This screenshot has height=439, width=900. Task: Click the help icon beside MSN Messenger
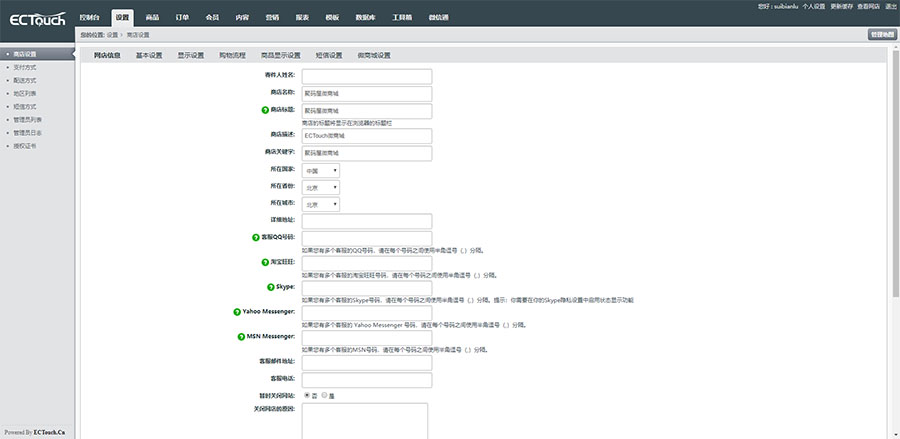[241, 337]
